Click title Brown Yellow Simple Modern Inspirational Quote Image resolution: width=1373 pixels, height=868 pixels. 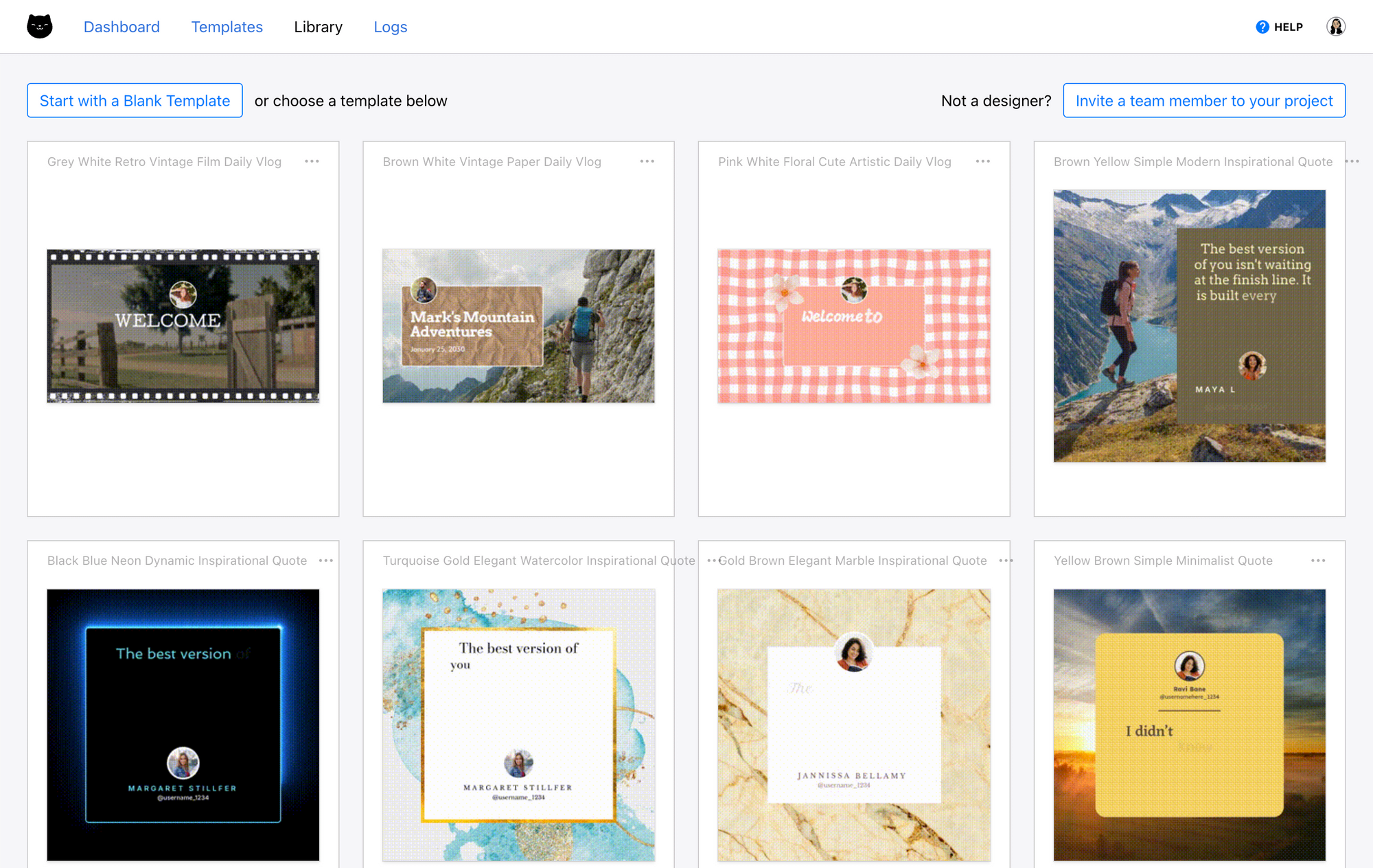pos(1192,161)
